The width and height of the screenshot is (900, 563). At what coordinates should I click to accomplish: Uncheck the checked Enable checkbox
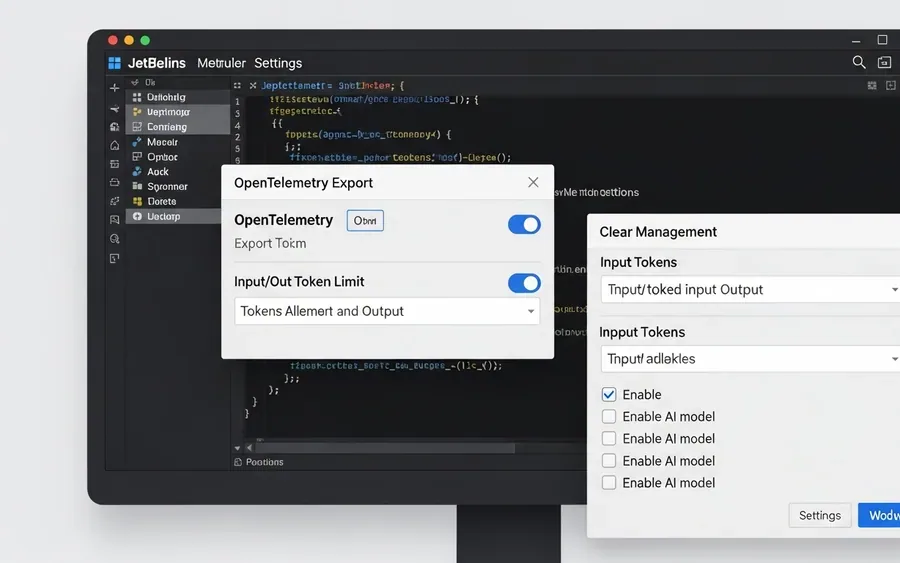tap(609, 394)
